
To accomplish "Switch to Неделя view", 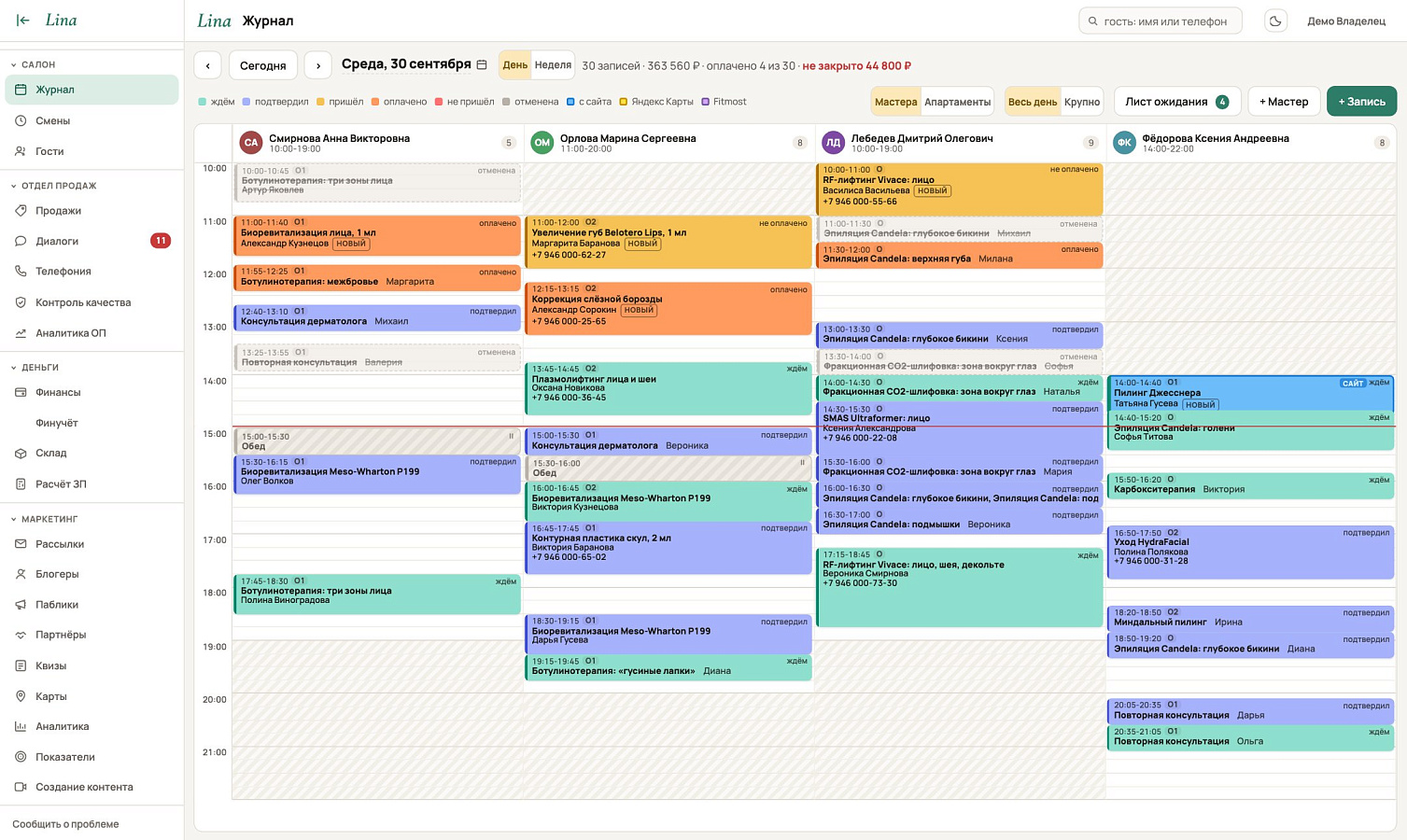I will (553, 65).
